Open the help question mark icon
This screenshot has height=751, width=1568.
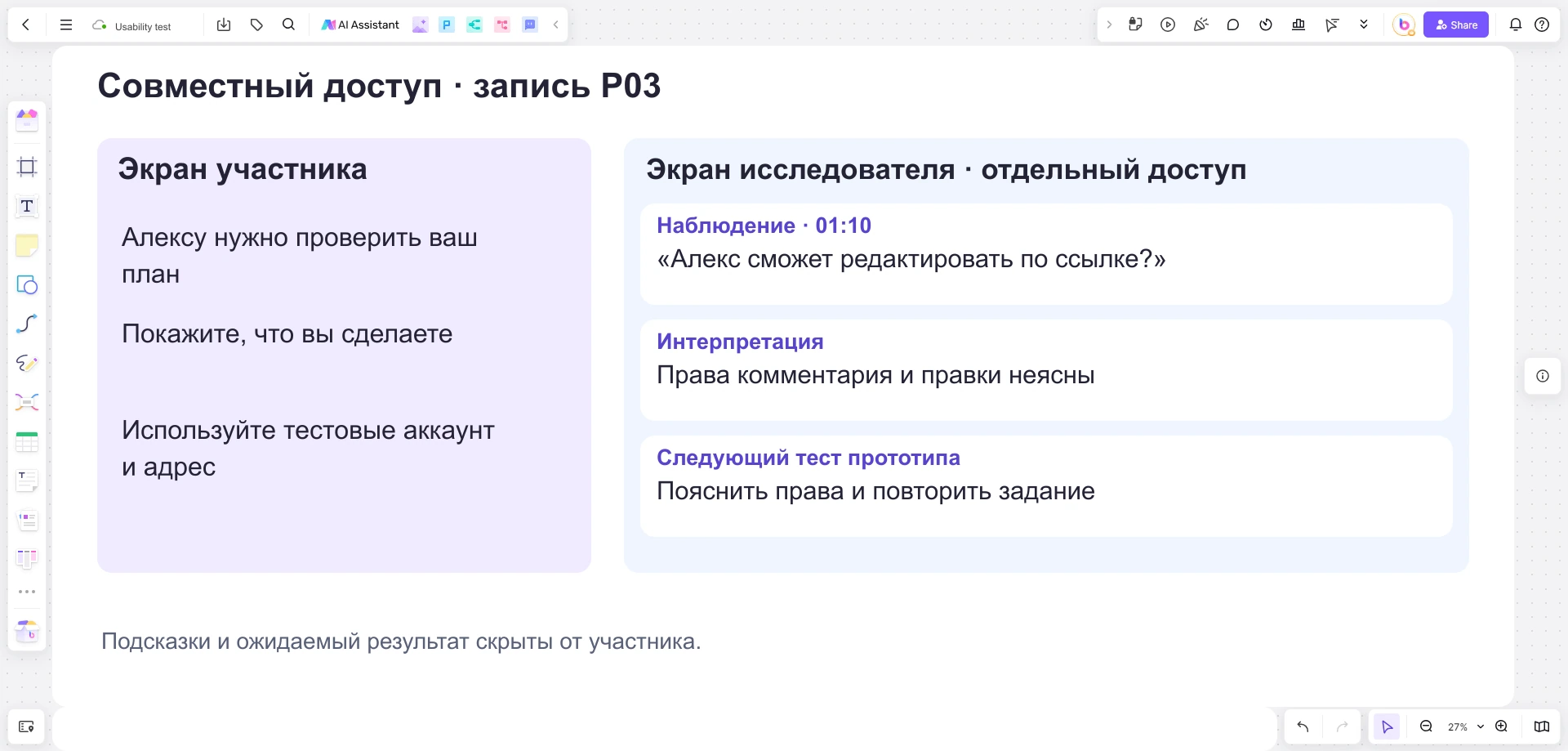click(1542, 25)
